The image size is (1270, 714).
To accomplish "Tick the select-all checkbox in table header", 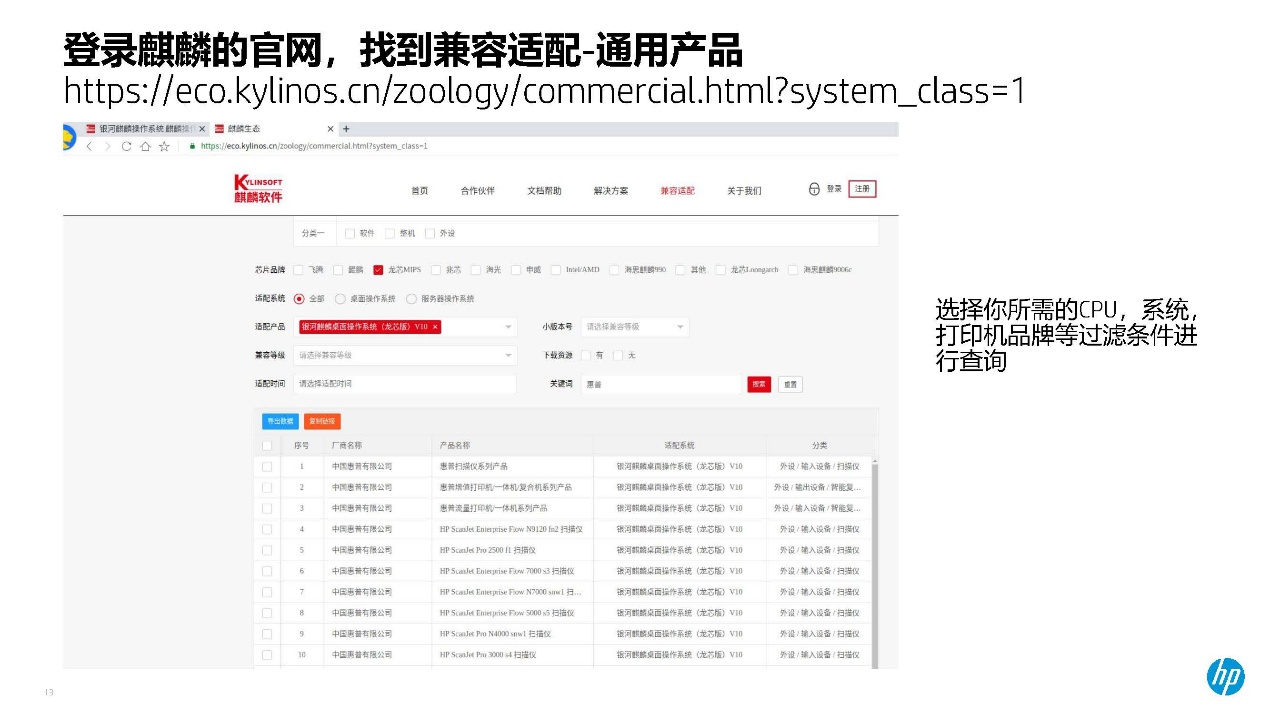I will tap(267, 445).
